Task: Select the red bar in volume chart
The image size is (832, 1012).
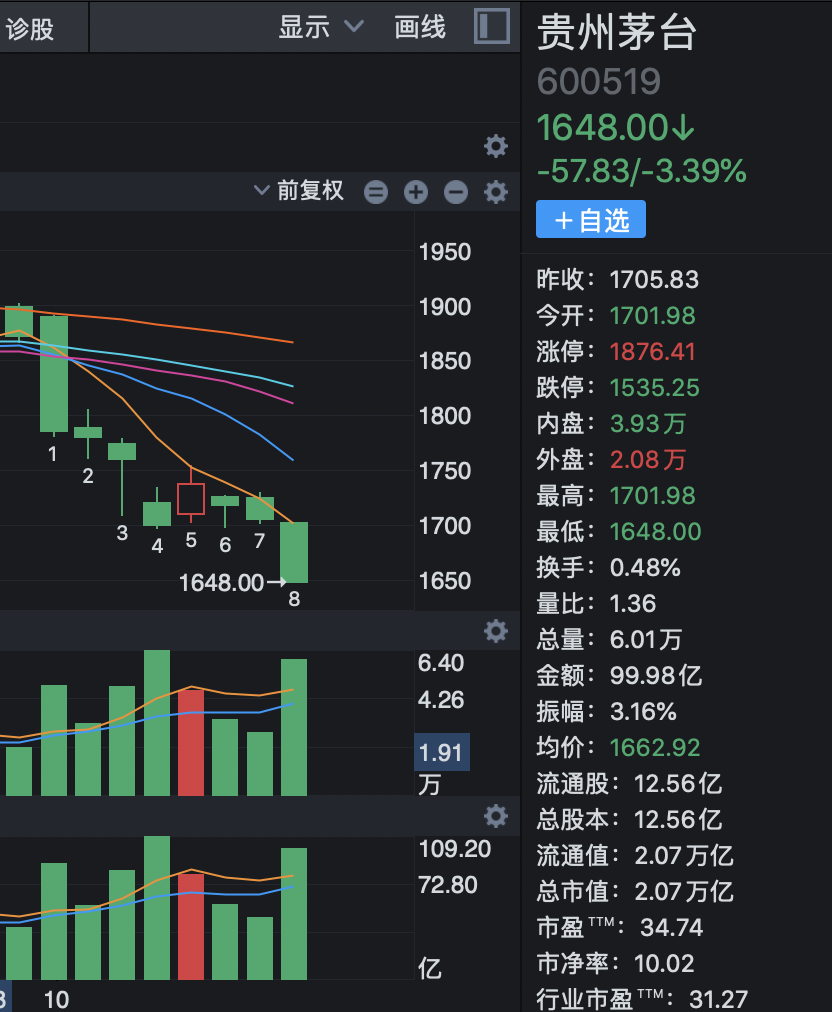Action: click(191, 740)
